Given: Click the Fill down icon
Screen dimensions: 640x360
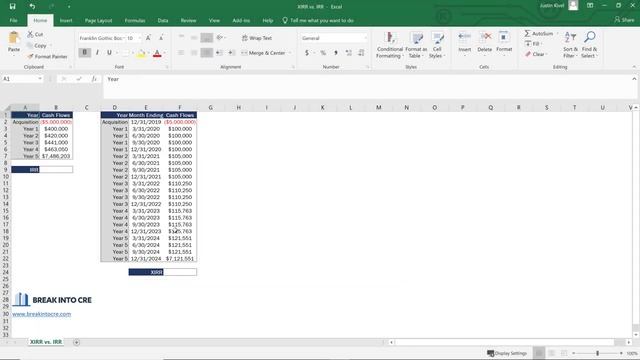Looking at the screenshot, I should tap(528, 44).
